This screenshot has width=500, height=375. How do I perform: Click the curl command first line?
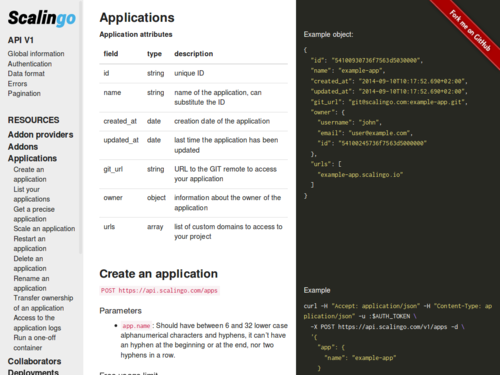398,306
